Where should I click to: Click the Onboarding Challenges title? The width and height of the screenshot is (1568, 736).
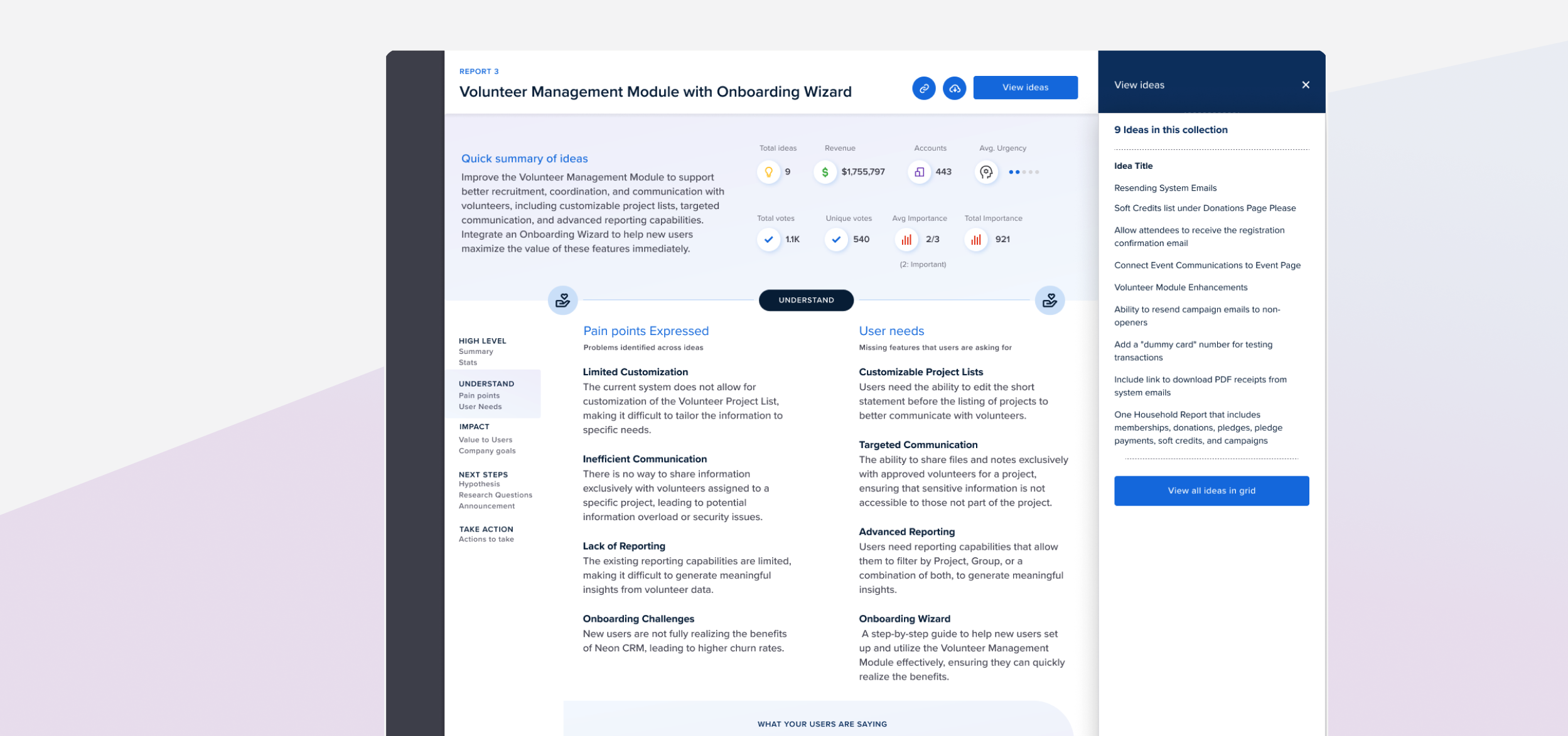coord(638,619)
